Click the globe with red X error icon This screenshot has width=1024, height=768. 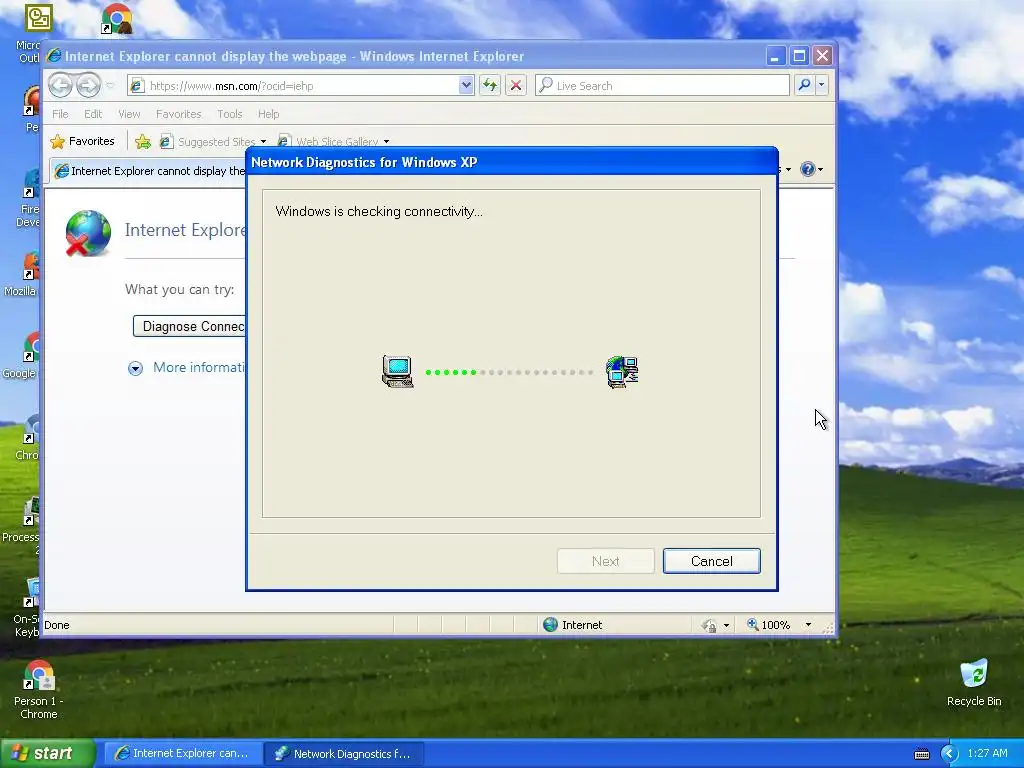coord(88,233)
